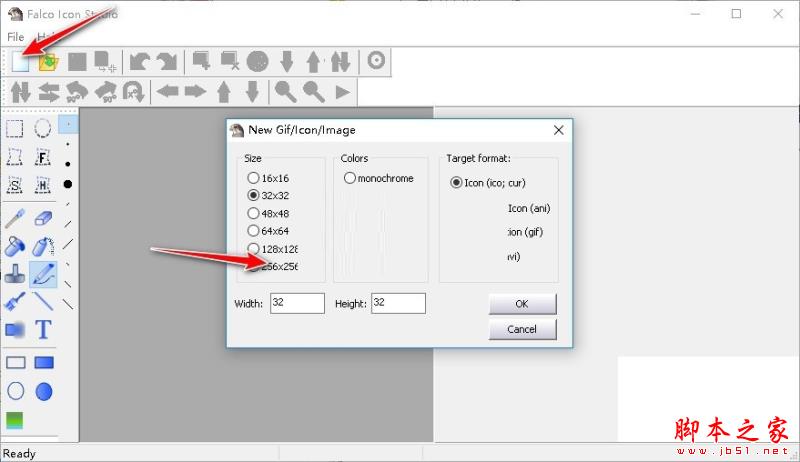This screenshot has width=800, height=462.
Task: Click the Redo curved arrow icon
Action: pyautogui.click(x=167, y=62)
